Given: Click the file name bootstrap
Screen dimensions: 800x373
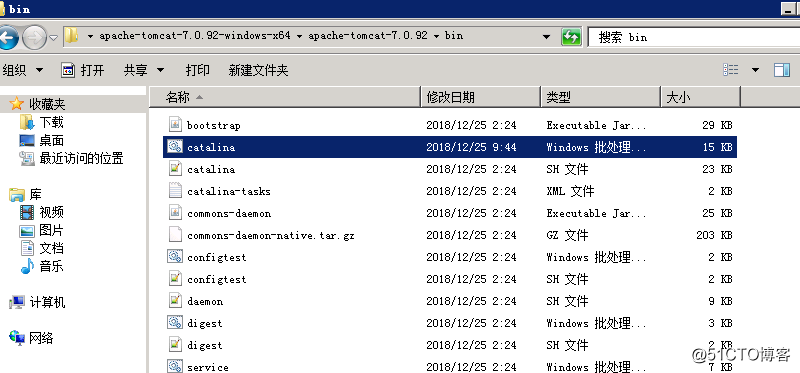Looking at the screenshot, I should (213, 125).
